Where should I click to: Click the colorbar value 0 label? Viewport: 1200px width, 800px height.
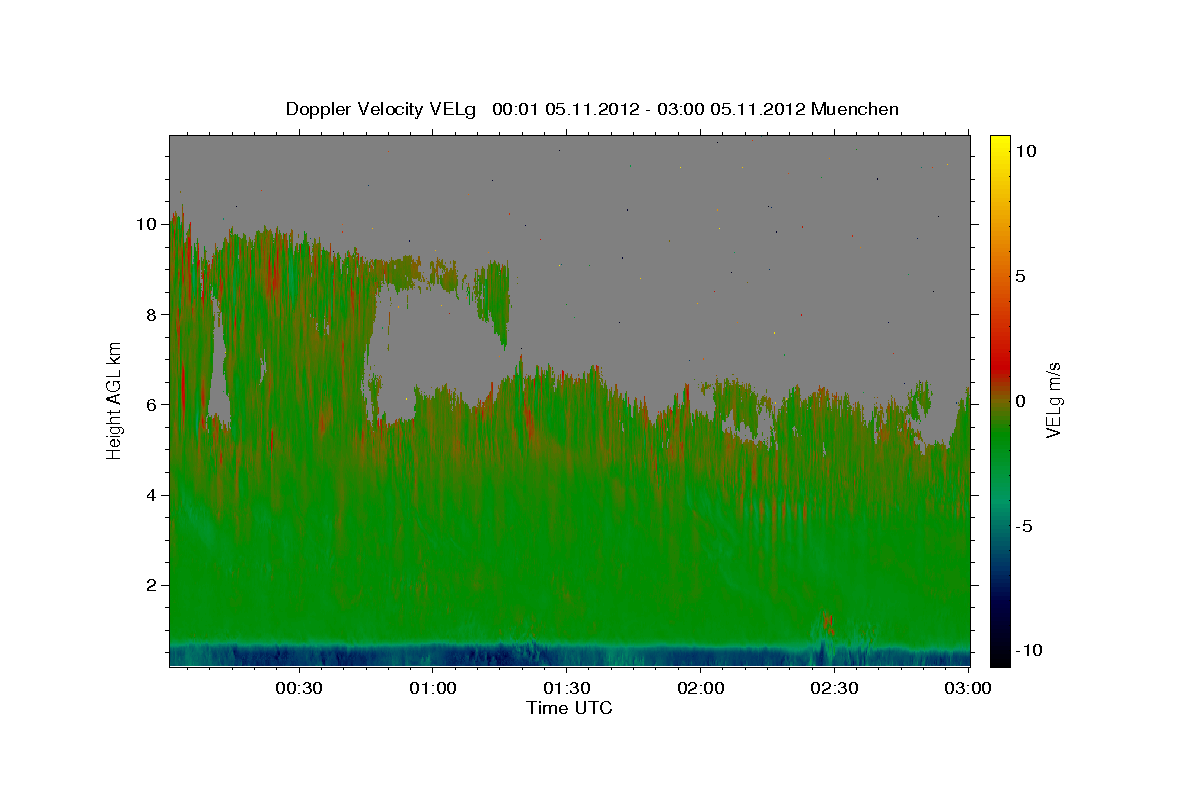1020,401
